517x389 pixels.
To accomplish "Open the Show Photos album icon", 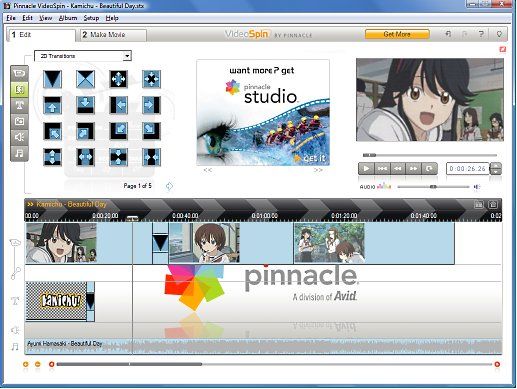I will point(19,121).
